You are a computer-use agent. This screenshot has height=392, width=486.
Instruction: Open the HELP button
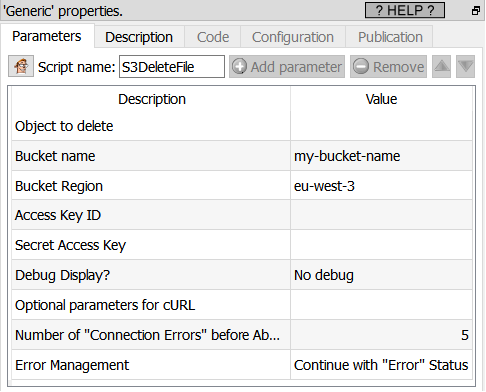click(x=405, y=10)
